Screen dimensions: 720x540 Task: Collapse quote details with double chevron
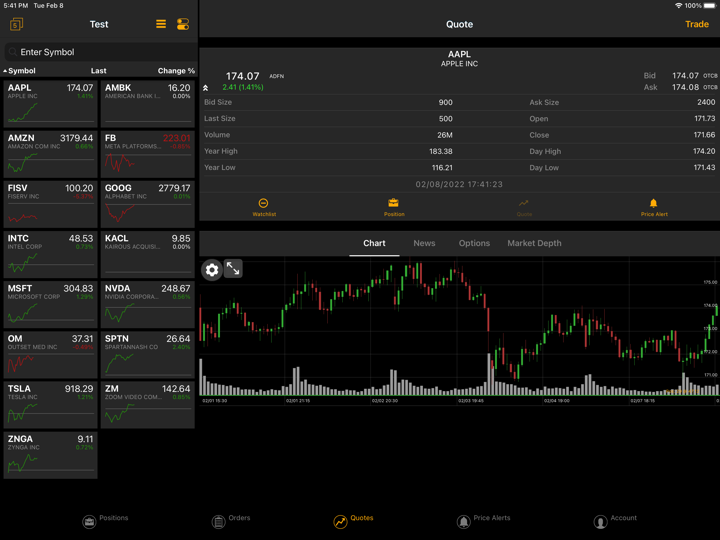tap(206, 88)
